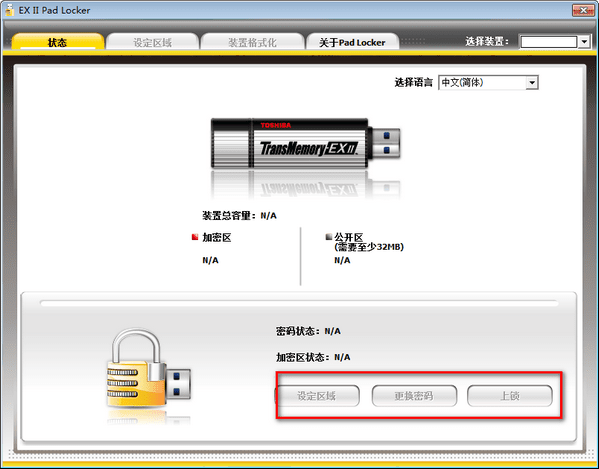Close the EX II Pad Locker window
The height and width of the screenshot is (469, 599).
pyautogui.click(x=583, y=10)
